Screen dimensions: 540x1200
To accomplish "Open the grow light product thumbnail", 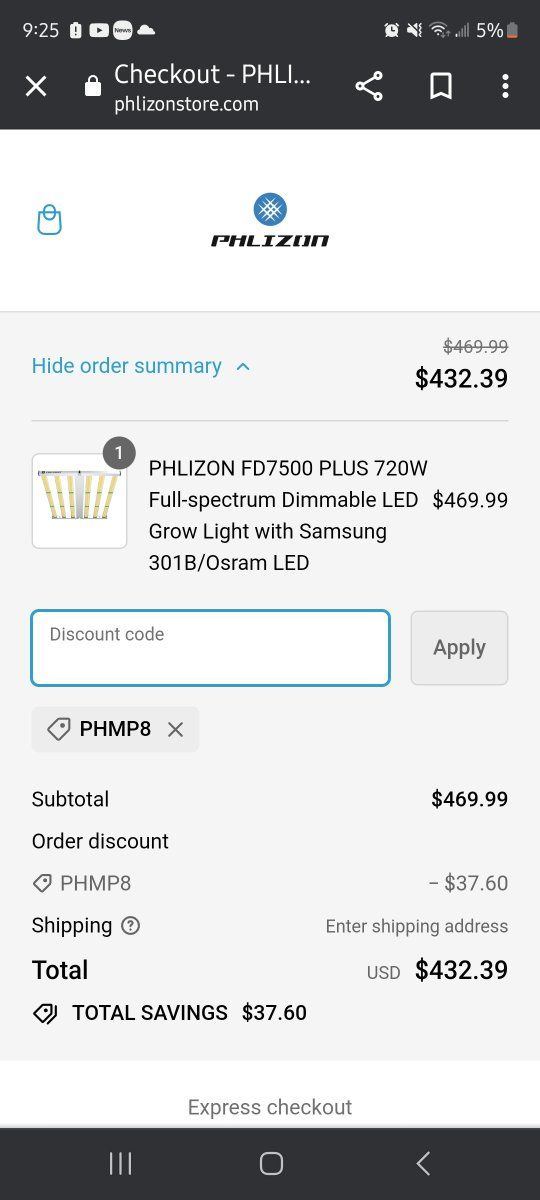I will (79, 501).
